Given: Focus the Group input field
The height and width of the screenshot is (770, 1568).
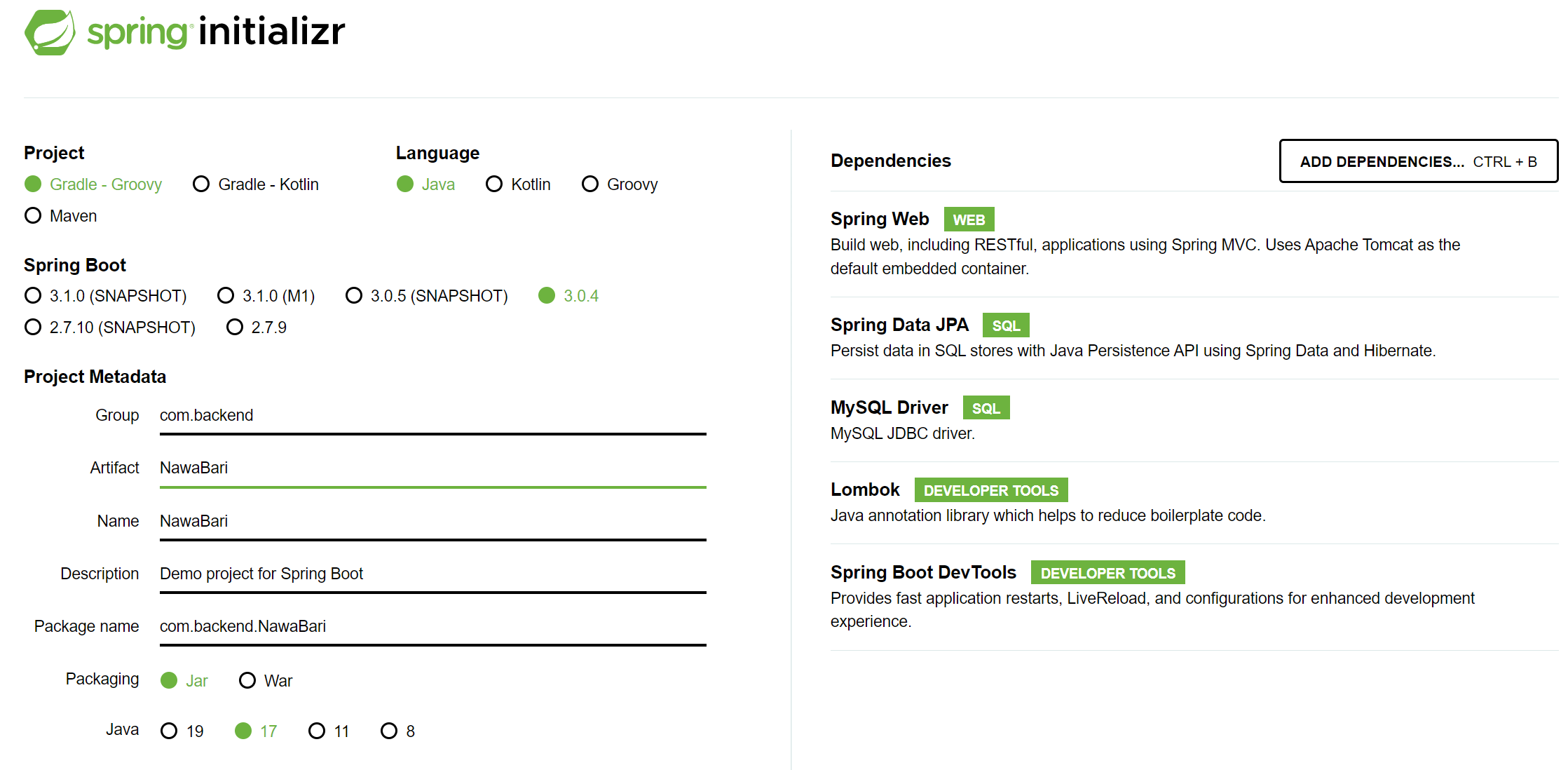Looking at the screenshot, I should tap(432, 416).
